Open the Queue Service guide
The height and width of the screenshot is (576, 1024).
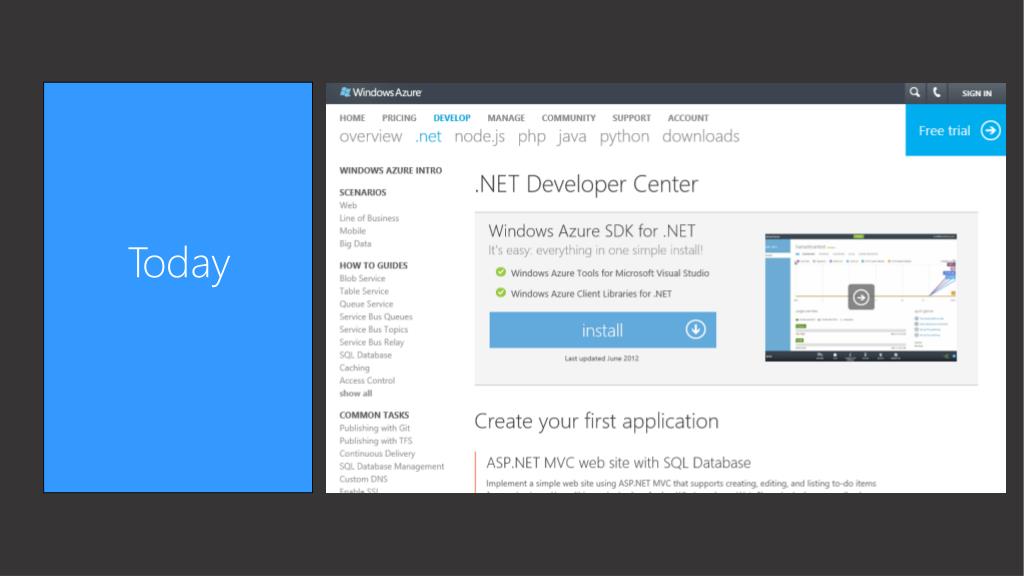click(x=366, y=304)
